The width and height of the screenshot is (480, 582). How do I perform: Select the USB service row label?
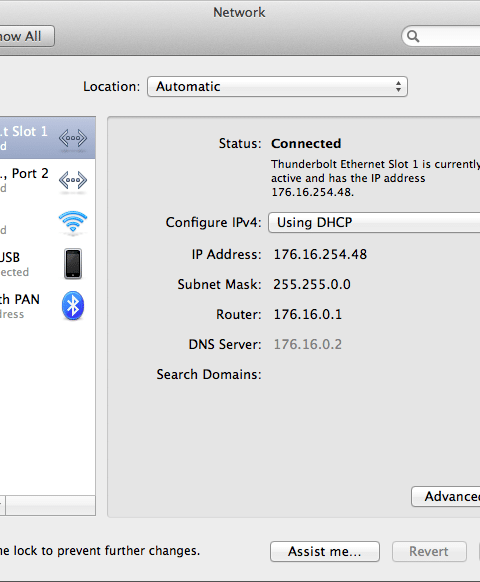tap(10, 257)
